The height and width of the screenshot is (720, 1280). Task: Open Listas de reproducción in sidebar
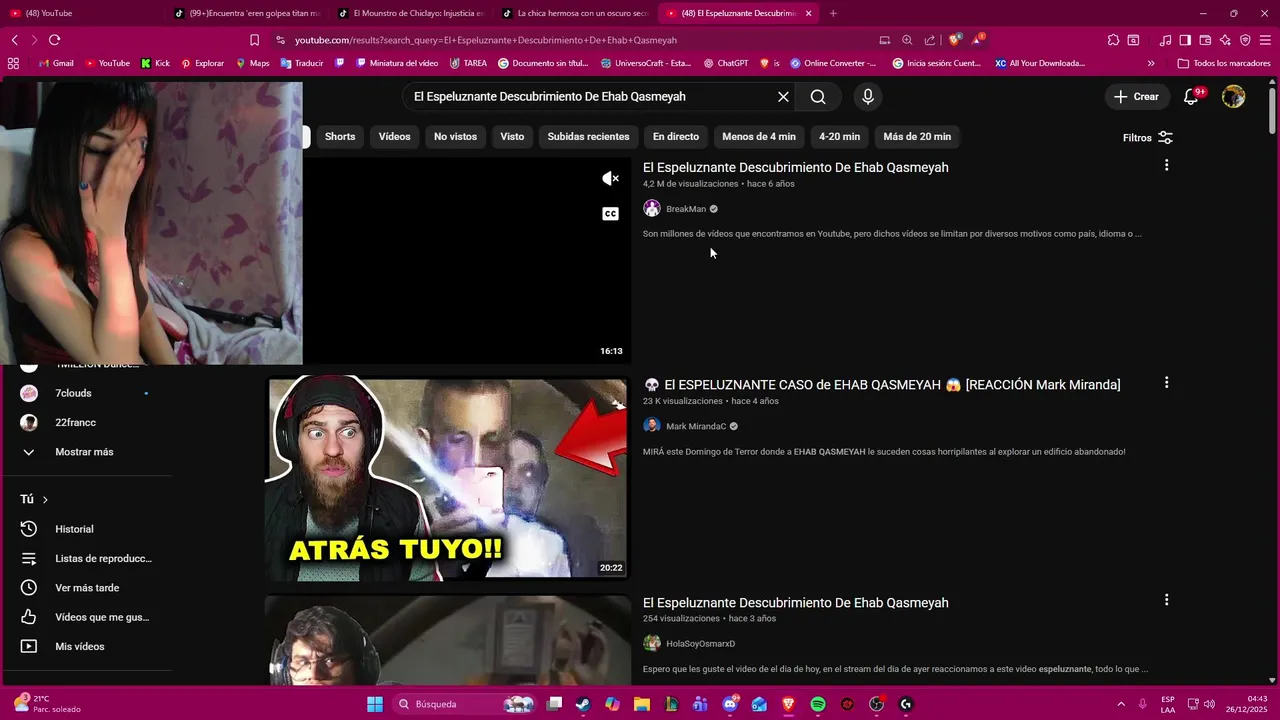pos(103,559)
